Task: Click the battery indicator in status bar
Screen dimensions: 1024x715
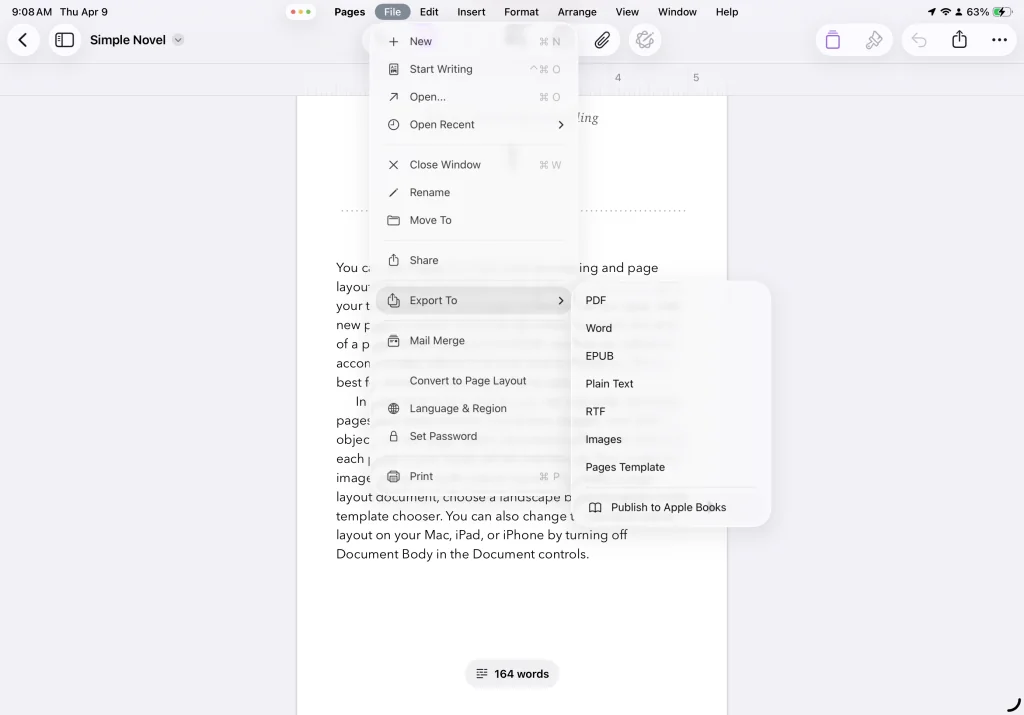Action: (x=1001, y=12)
